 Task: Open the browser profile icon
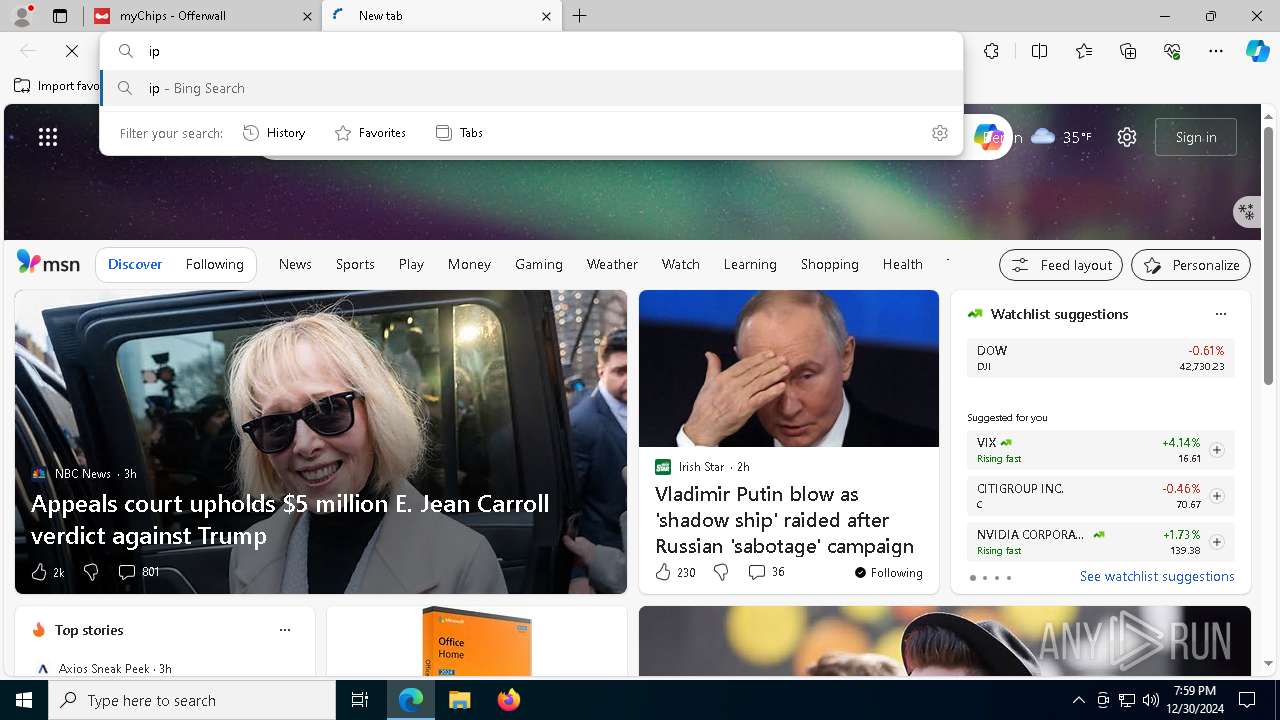click(x=21, y=16)
